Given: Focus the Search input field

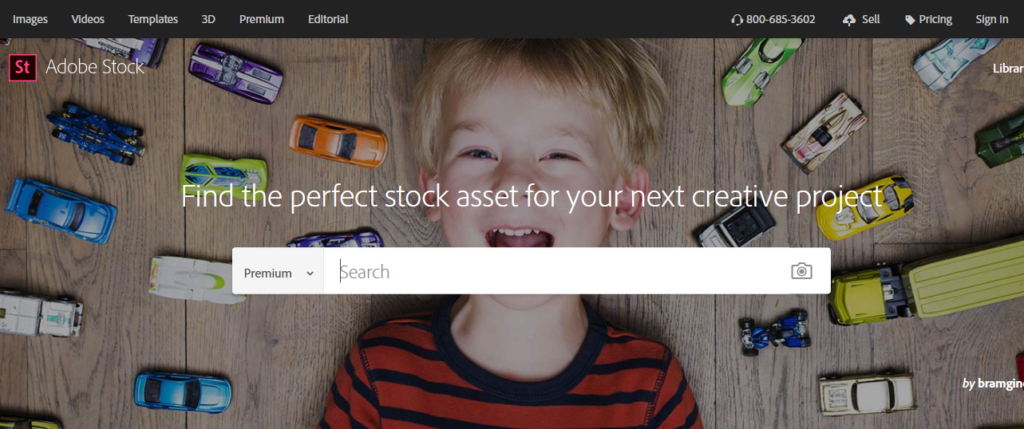Looking at the screenshot, I should [555, 272].
